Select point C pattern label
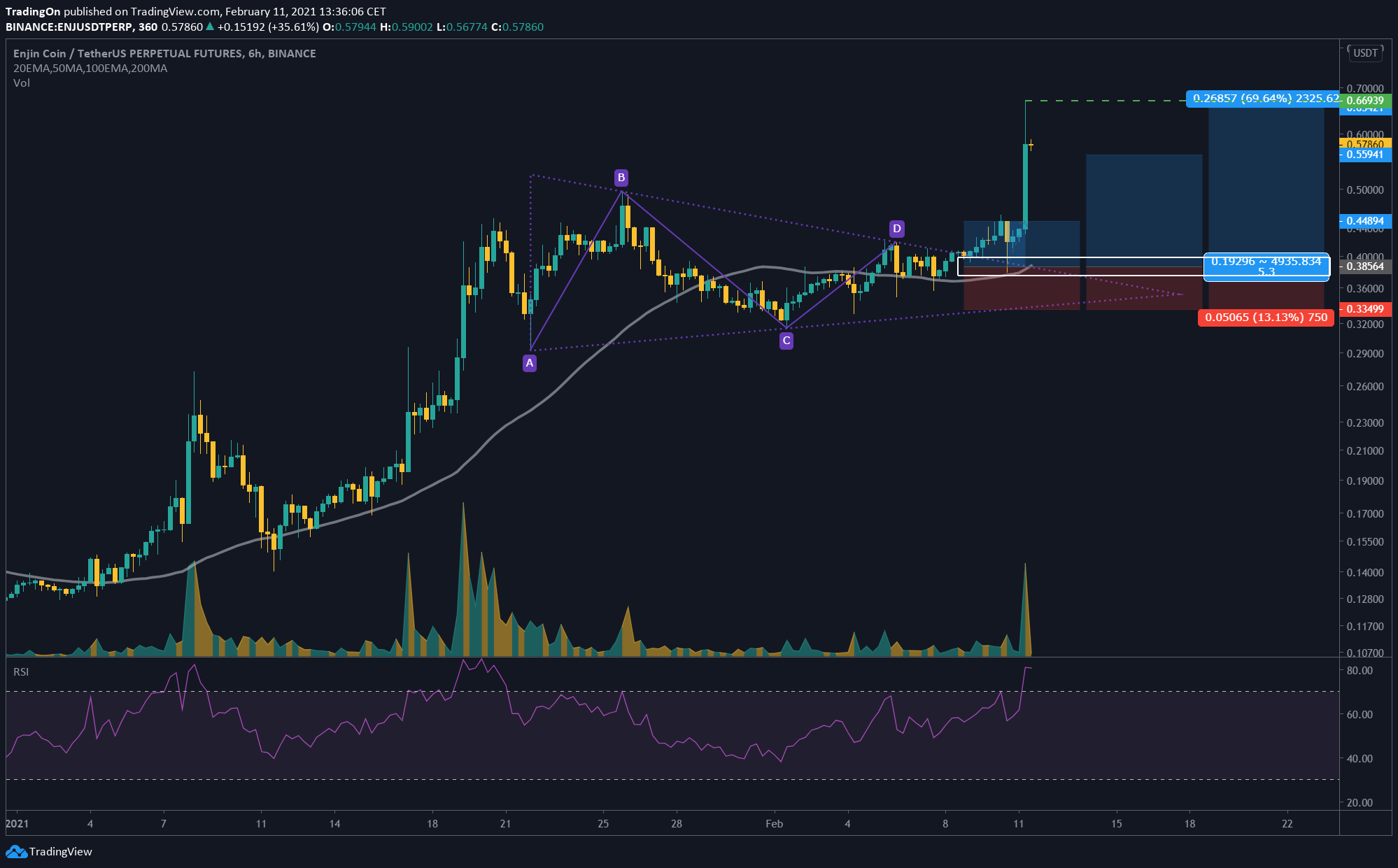Viewport: 1398px width, 868px height. tap(786, 341)
